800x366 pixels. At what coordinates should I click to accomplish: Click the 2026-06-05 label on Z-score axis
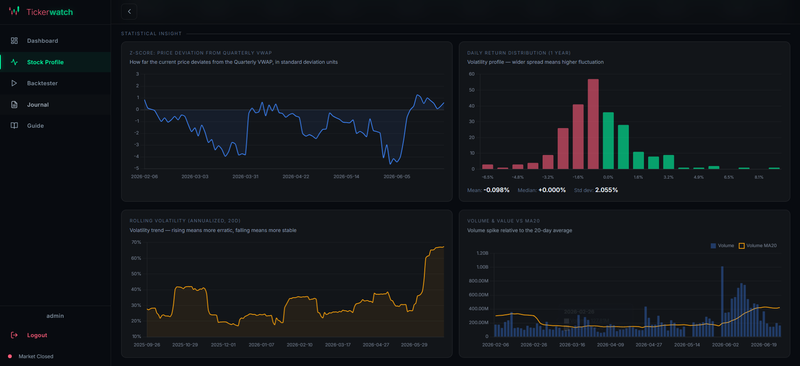click(x=396, y=176)
